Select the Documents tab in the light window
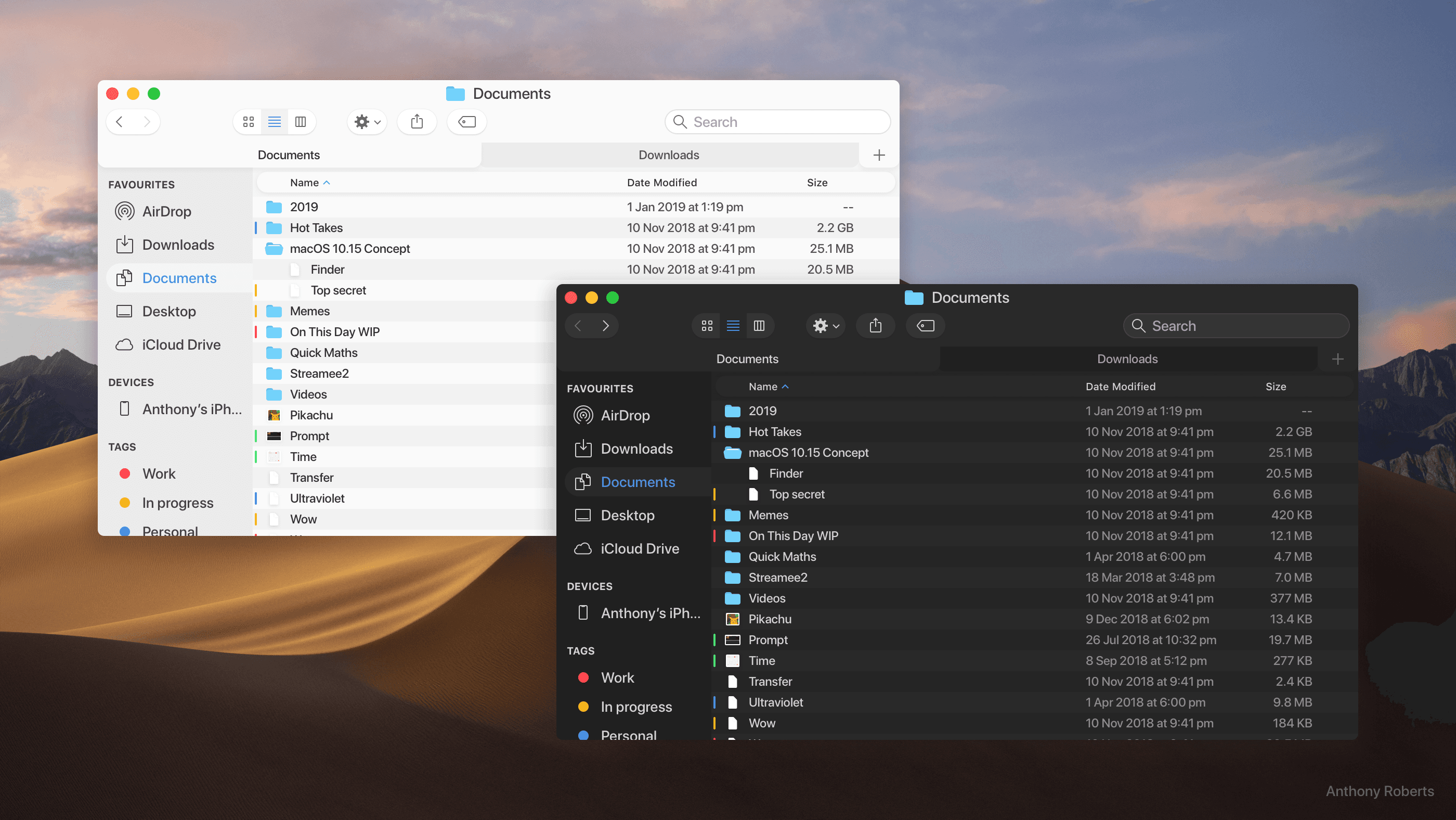 pyautogui.click(x=289, y=155)
